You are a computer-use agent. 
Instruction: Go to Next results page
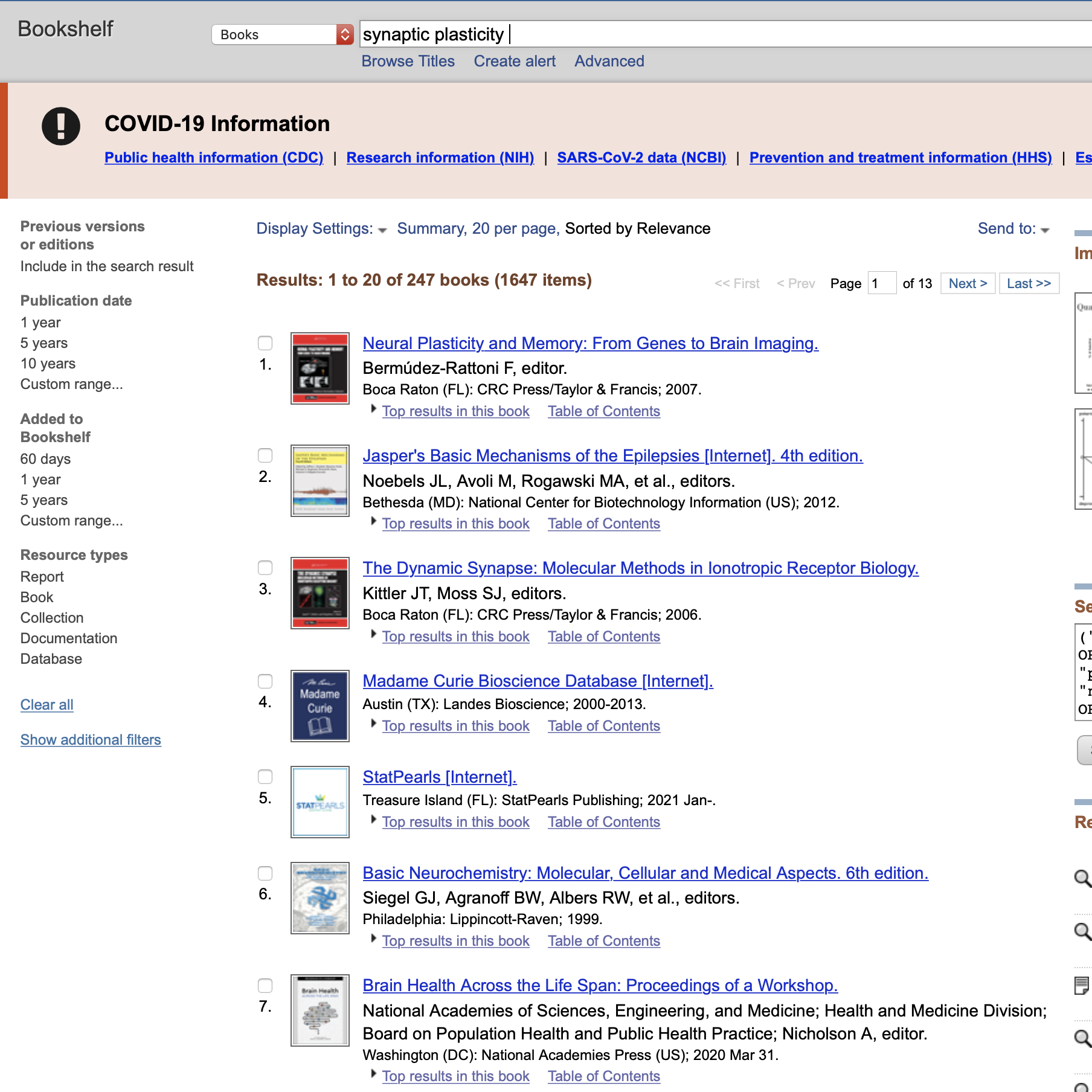(x=968, y=283)
